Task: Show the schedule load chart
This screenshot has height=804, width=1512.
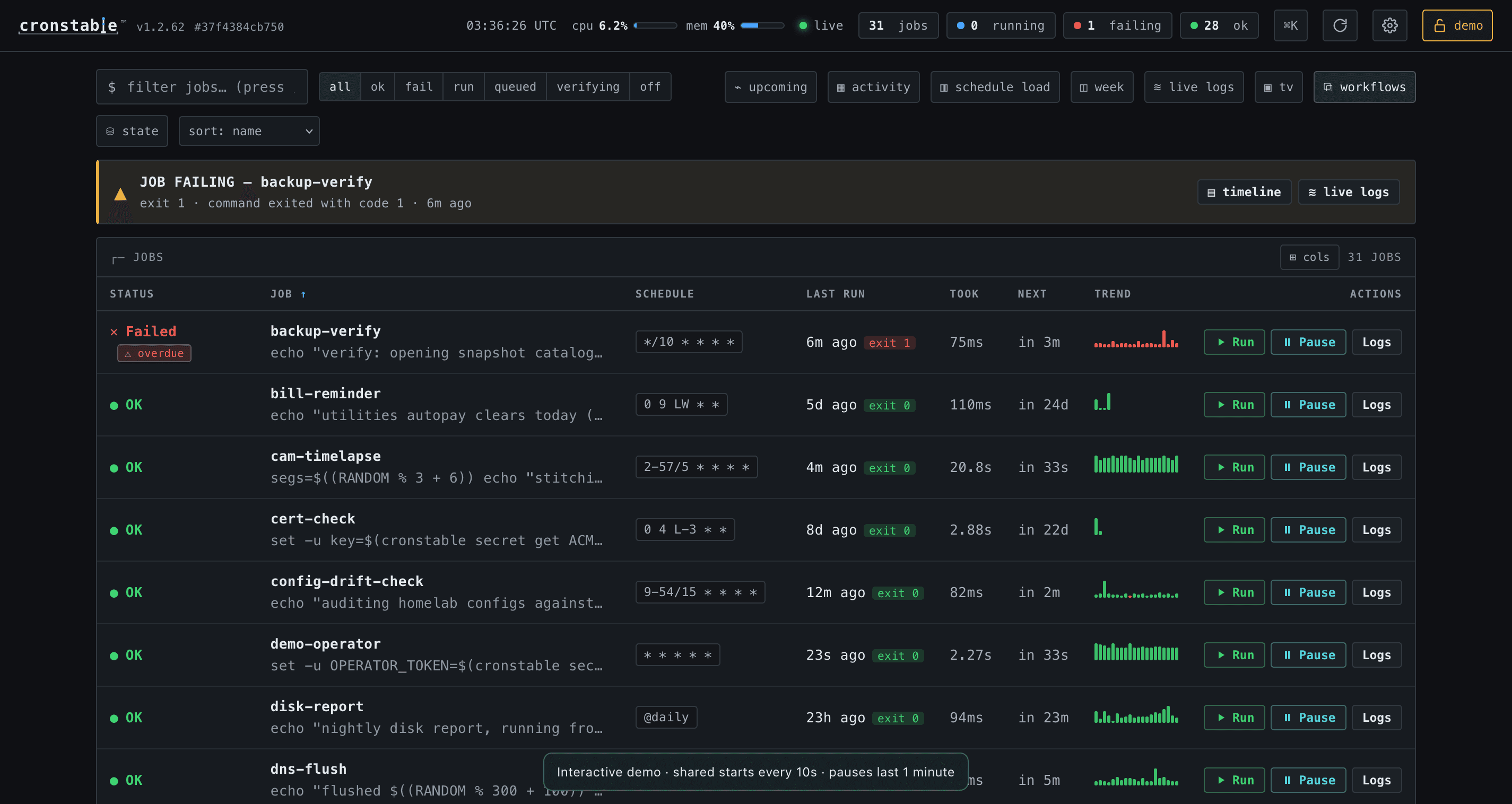Action: [x=995, y=87]
